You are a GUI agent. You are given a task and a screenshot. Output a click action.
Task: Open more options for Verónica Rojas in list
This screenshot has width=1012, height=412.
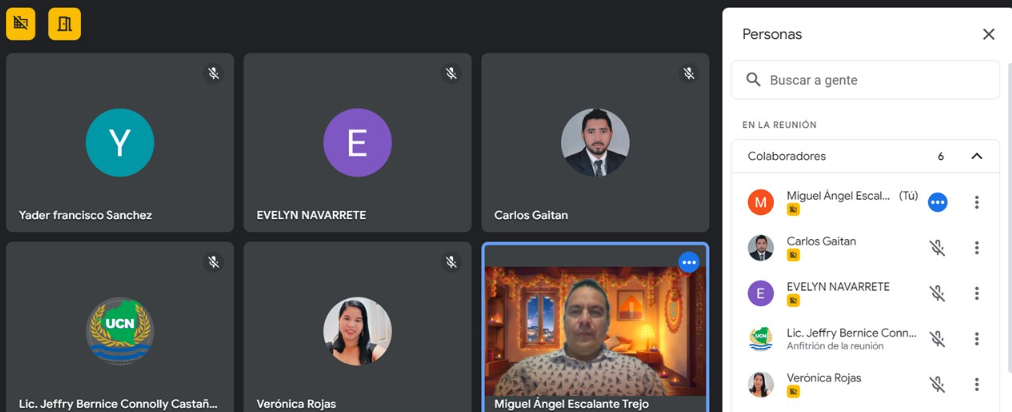977,385
